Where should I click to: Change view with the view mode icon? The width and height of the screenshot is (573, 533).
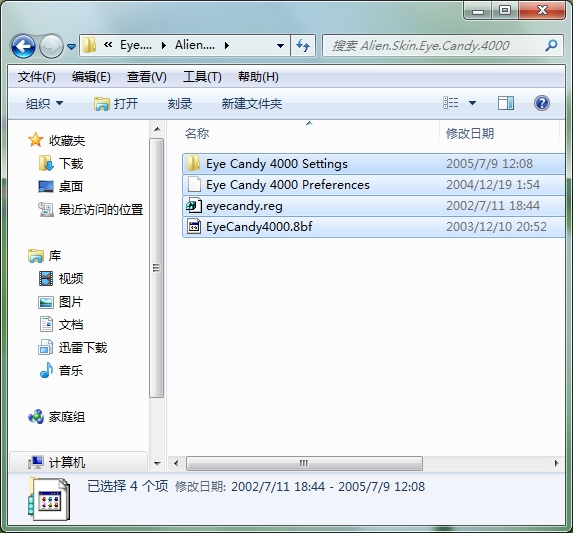pos(450,103)
